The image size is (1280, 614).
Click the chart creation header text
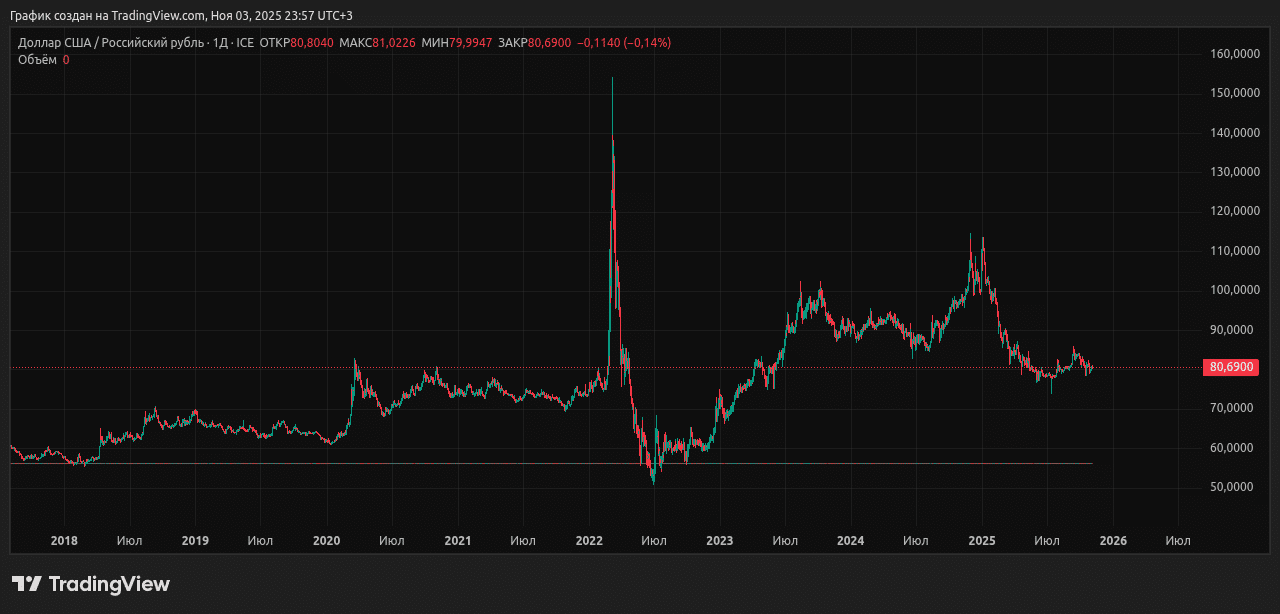point(180,15)
